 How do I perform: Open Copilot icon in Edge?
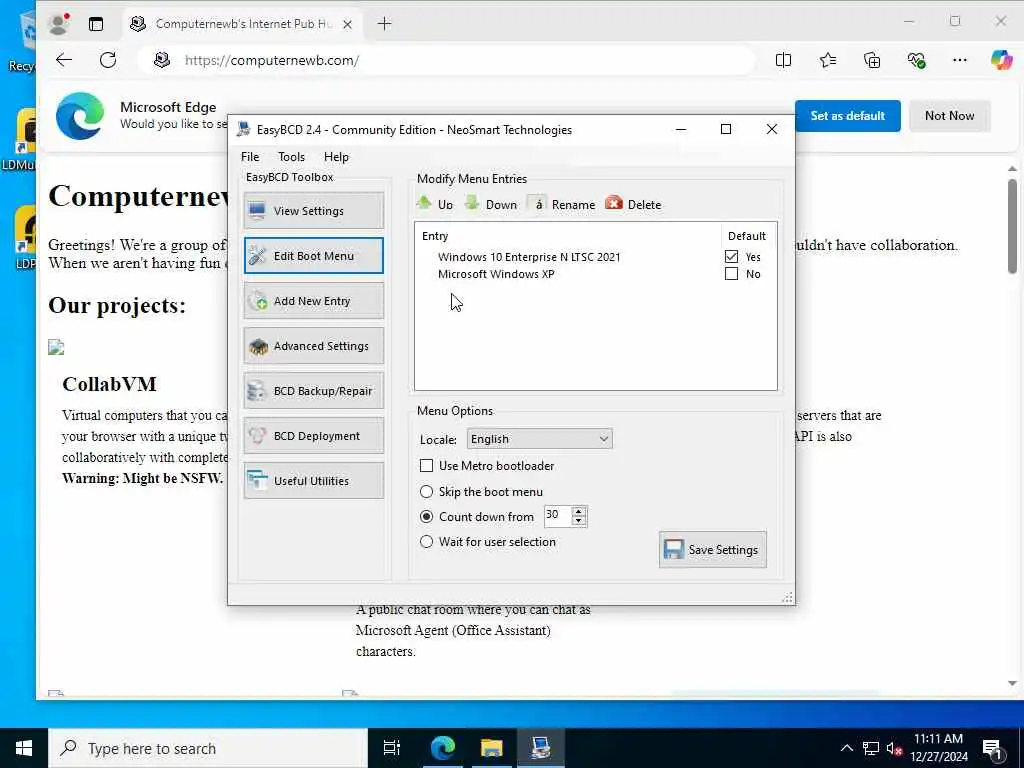1001,60
